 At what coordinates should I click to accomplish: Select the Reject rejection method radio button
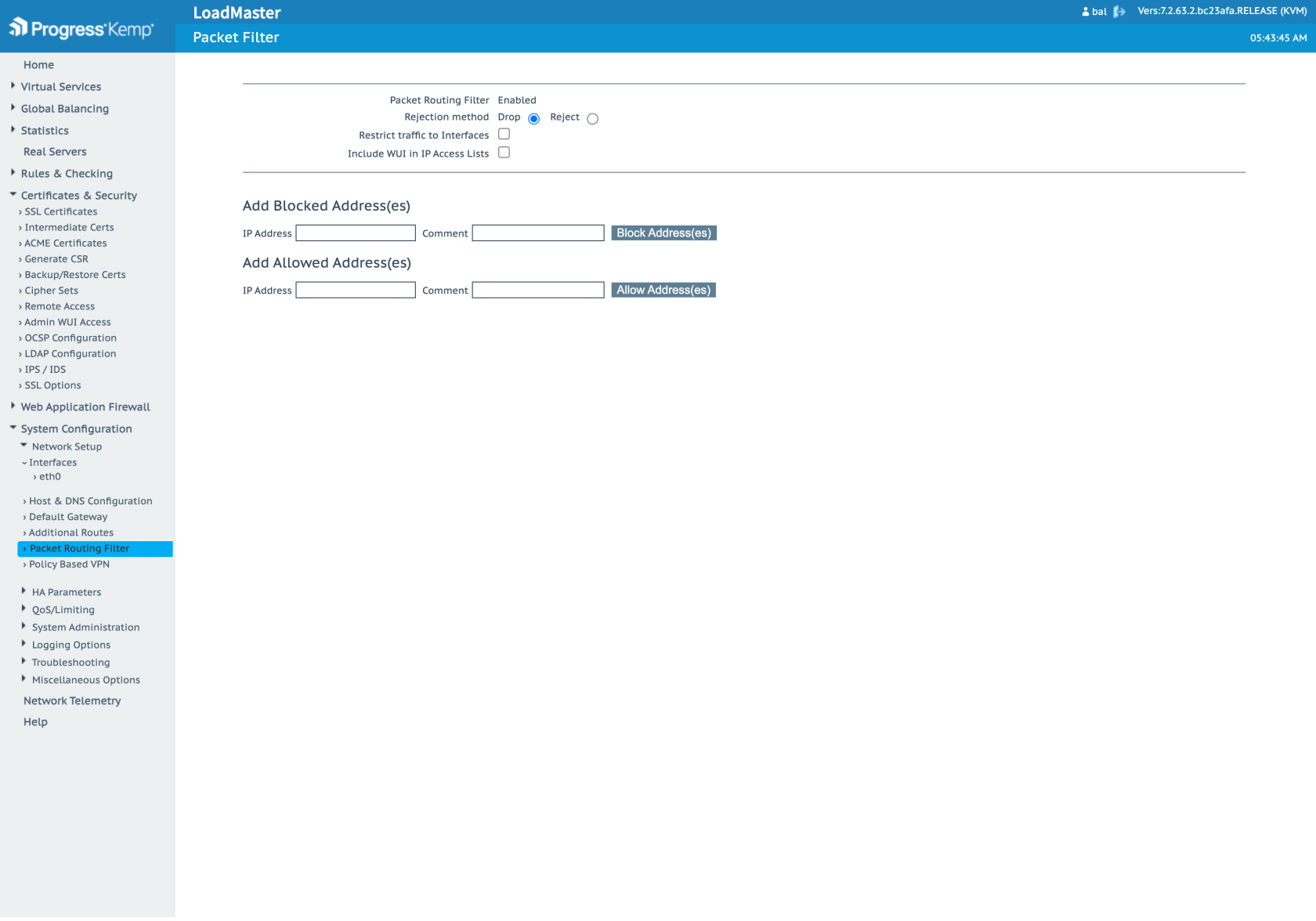(x=592, y=119)
